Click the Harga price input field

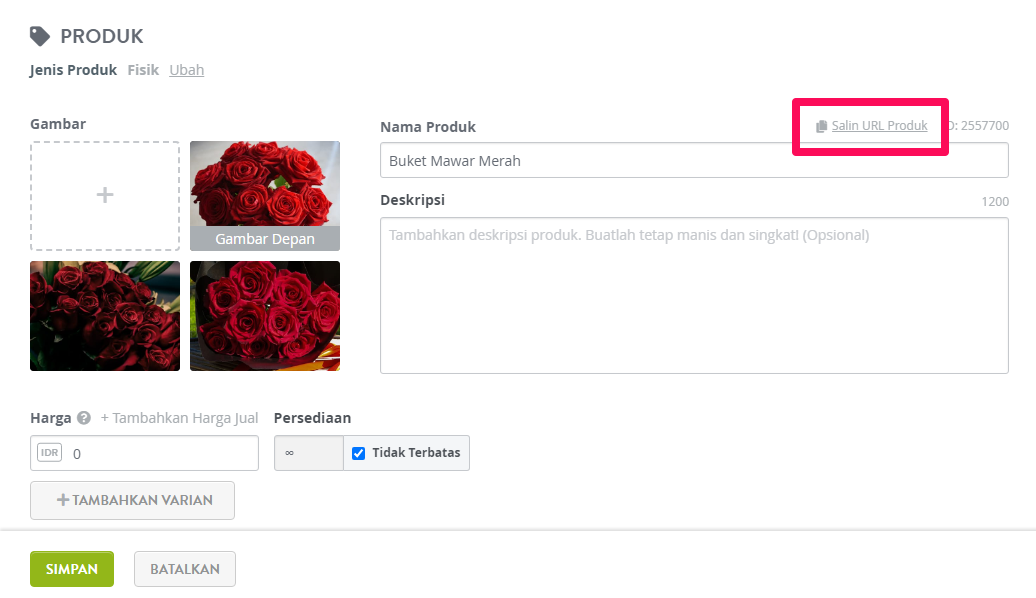(144, 453)
